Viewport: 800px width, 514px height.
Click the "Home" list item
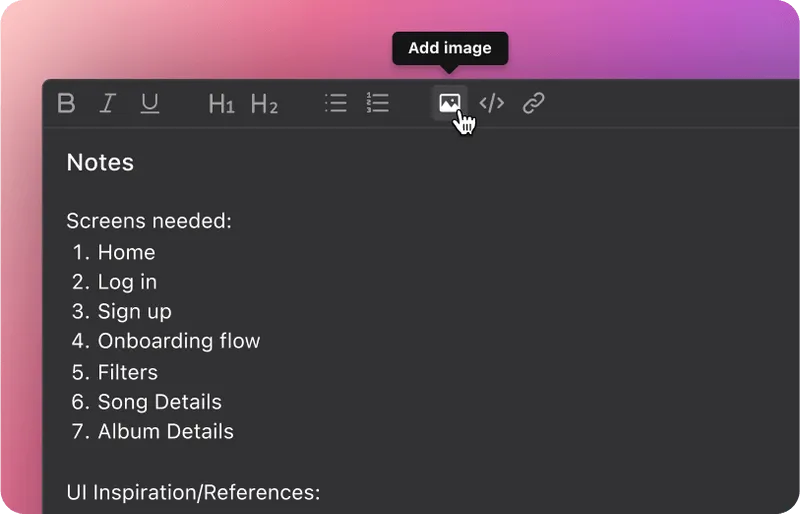(126, 252)
